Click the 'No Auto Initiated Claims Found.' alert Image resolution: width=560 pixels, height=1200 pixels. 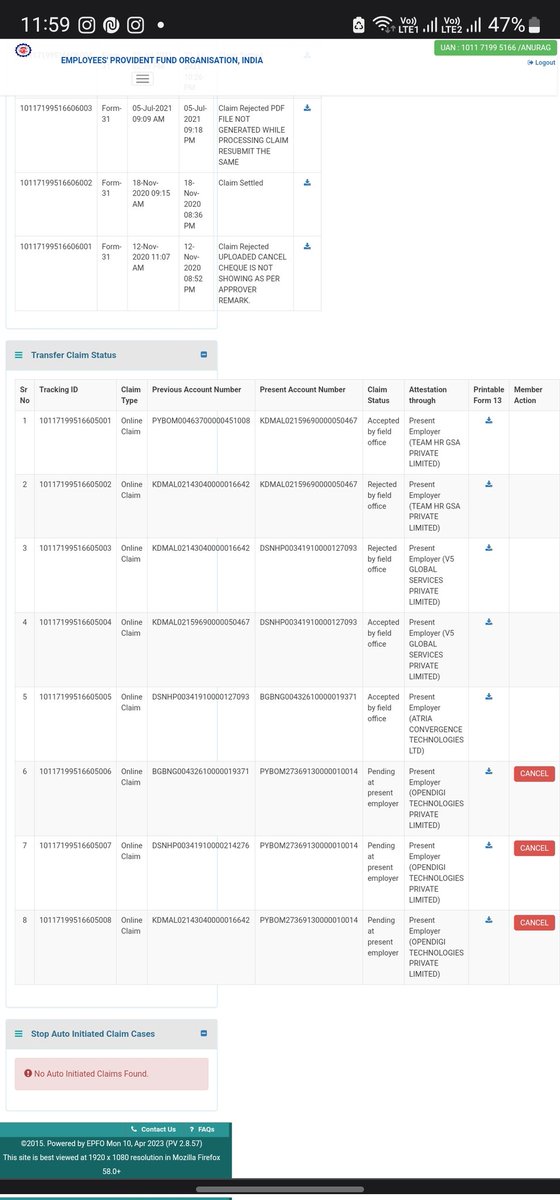tap(111, 1074)
